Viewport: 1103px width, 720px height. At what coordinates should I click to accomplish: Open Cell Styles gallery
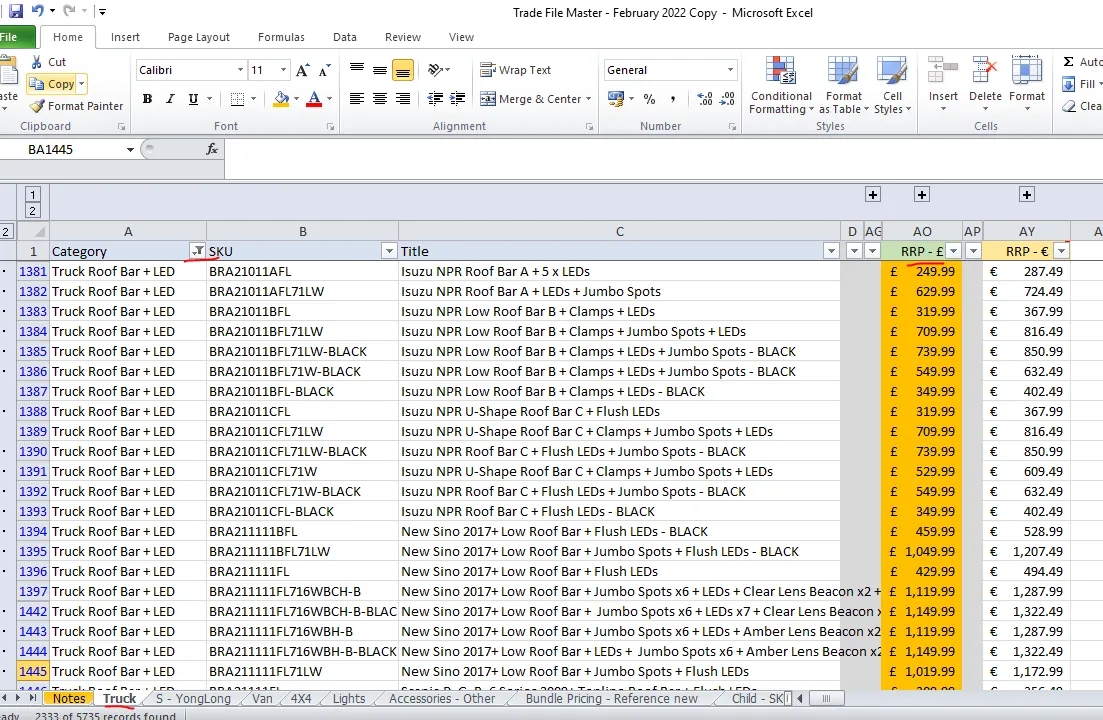(x=892, y=85)
